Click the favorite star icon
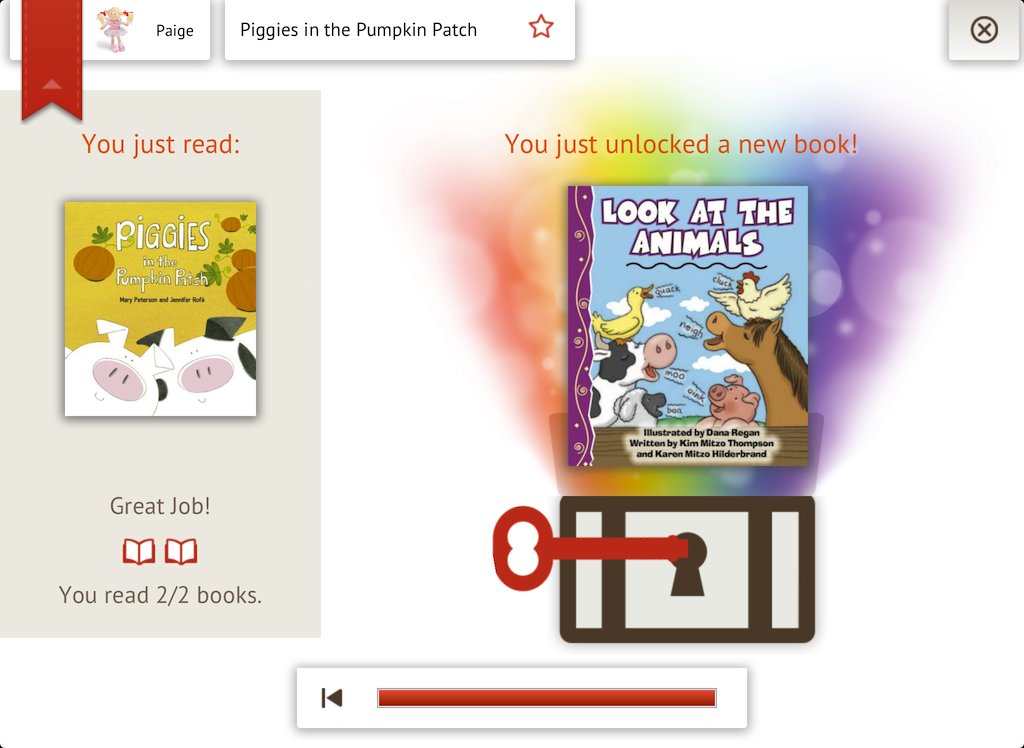The width and height of the screenshot is (1024, 748). click(x=541, y=27)
